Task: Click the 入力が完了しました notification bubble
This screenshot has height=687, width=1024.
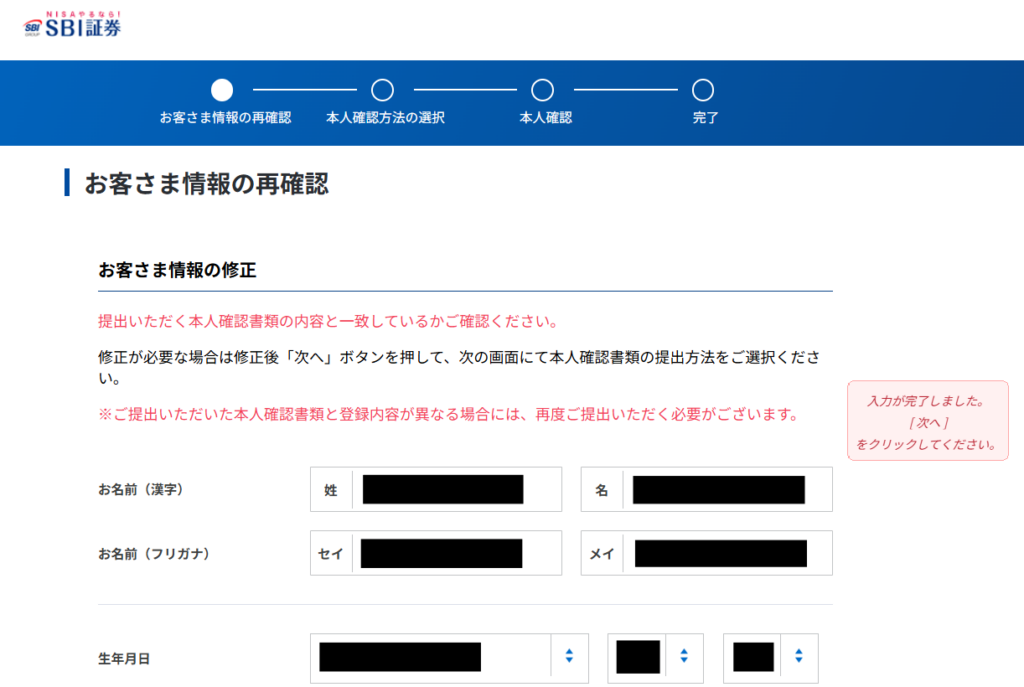Action: click(927, 421)
